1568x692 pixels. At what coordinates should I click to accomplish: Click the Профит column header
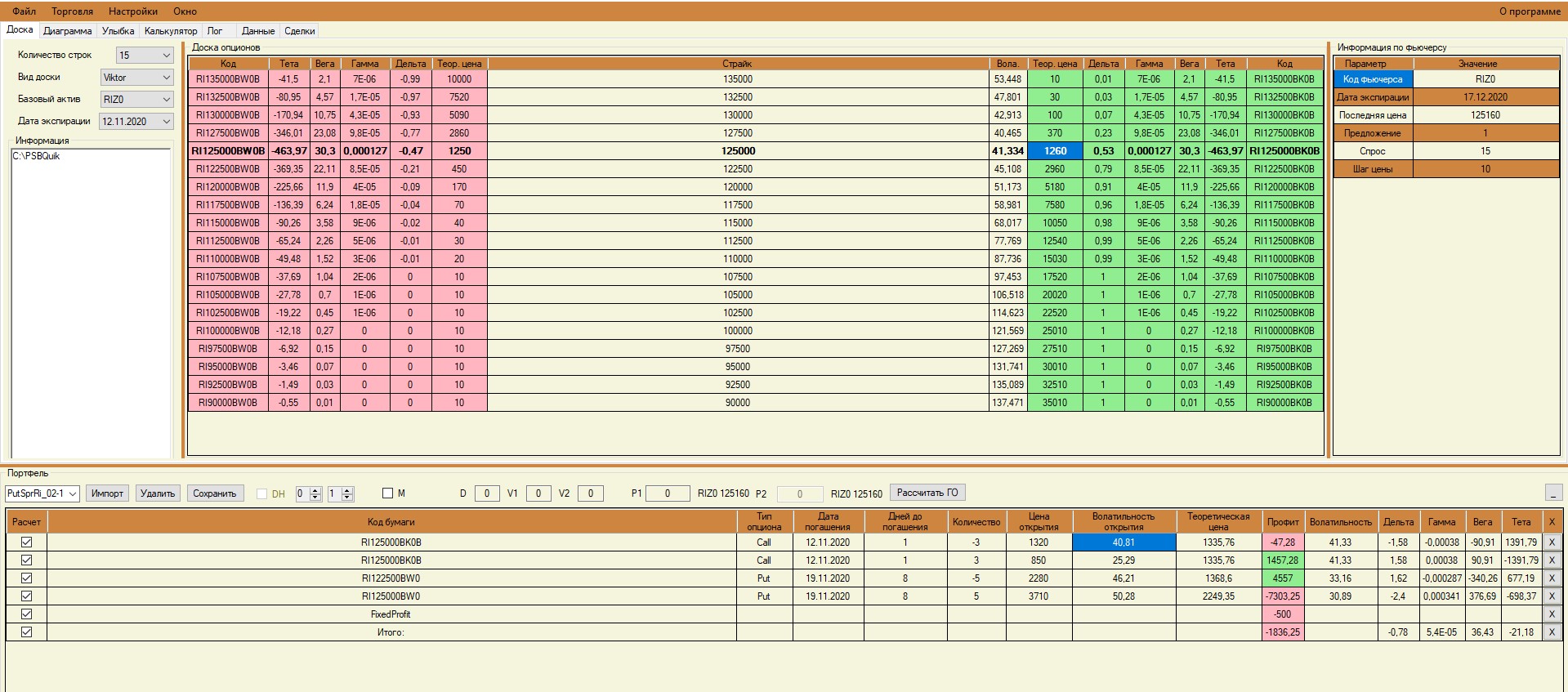point(1283,521)
